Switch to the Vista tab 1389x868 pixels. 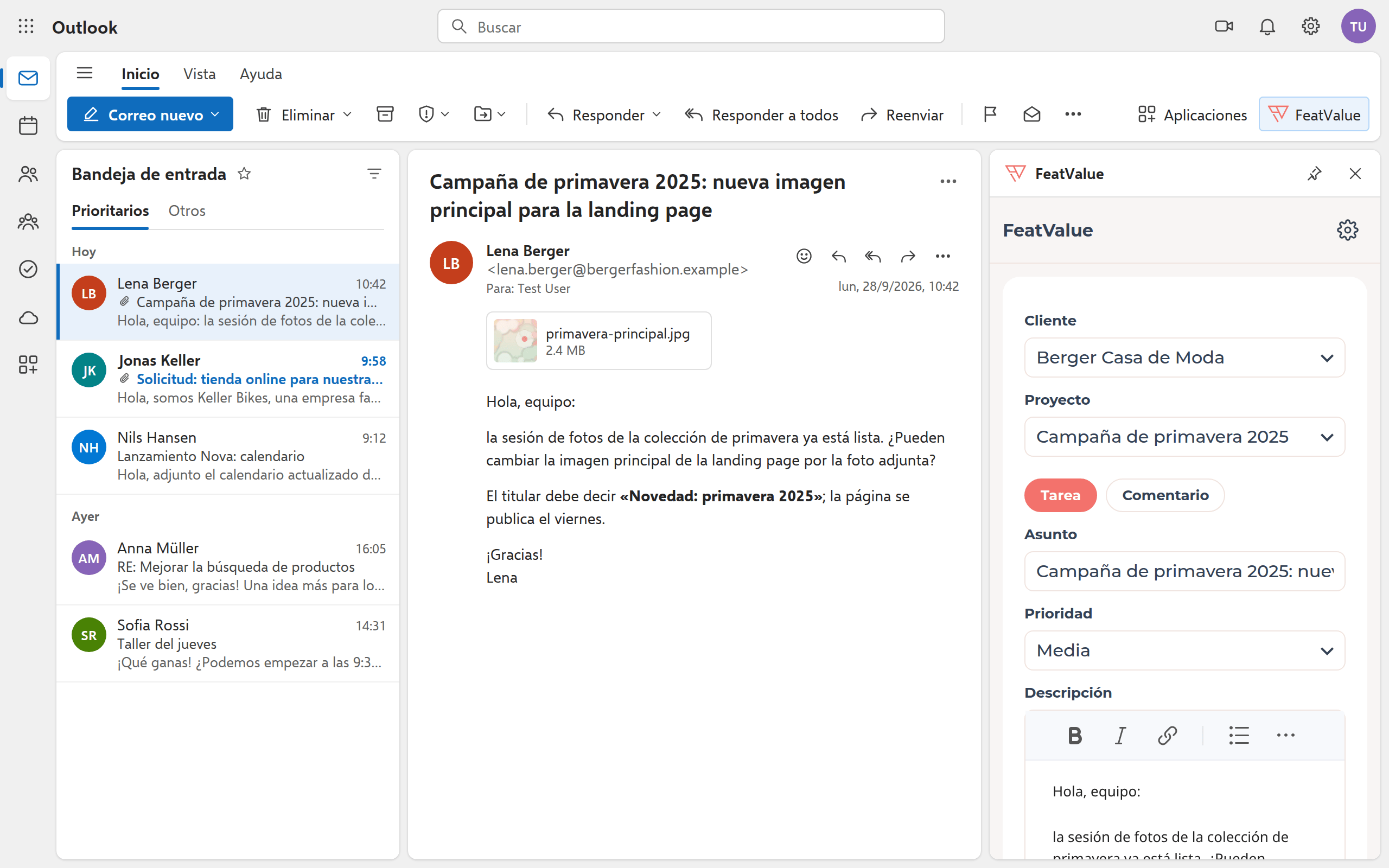(199, 74)
